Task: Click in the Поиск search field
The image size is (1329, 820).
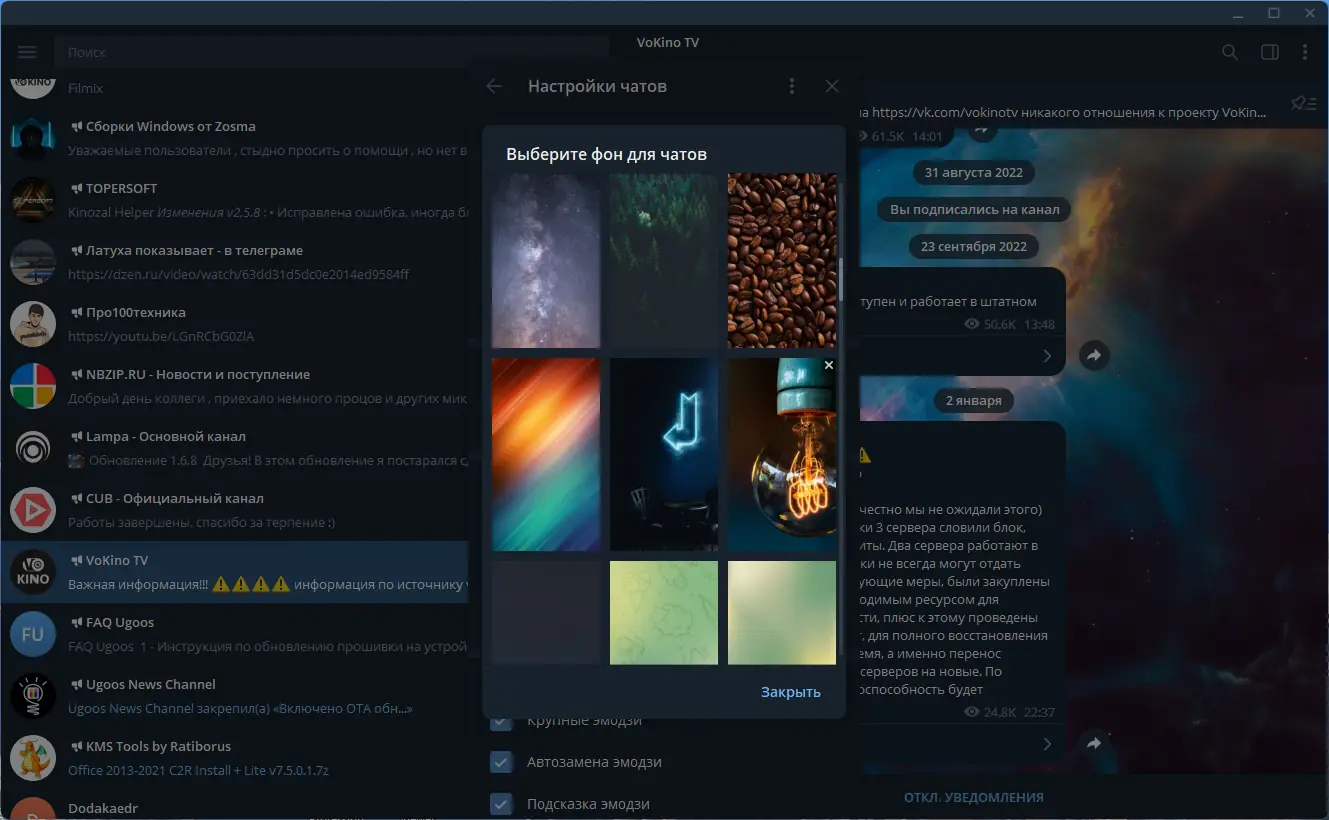Action: [332, 52]
